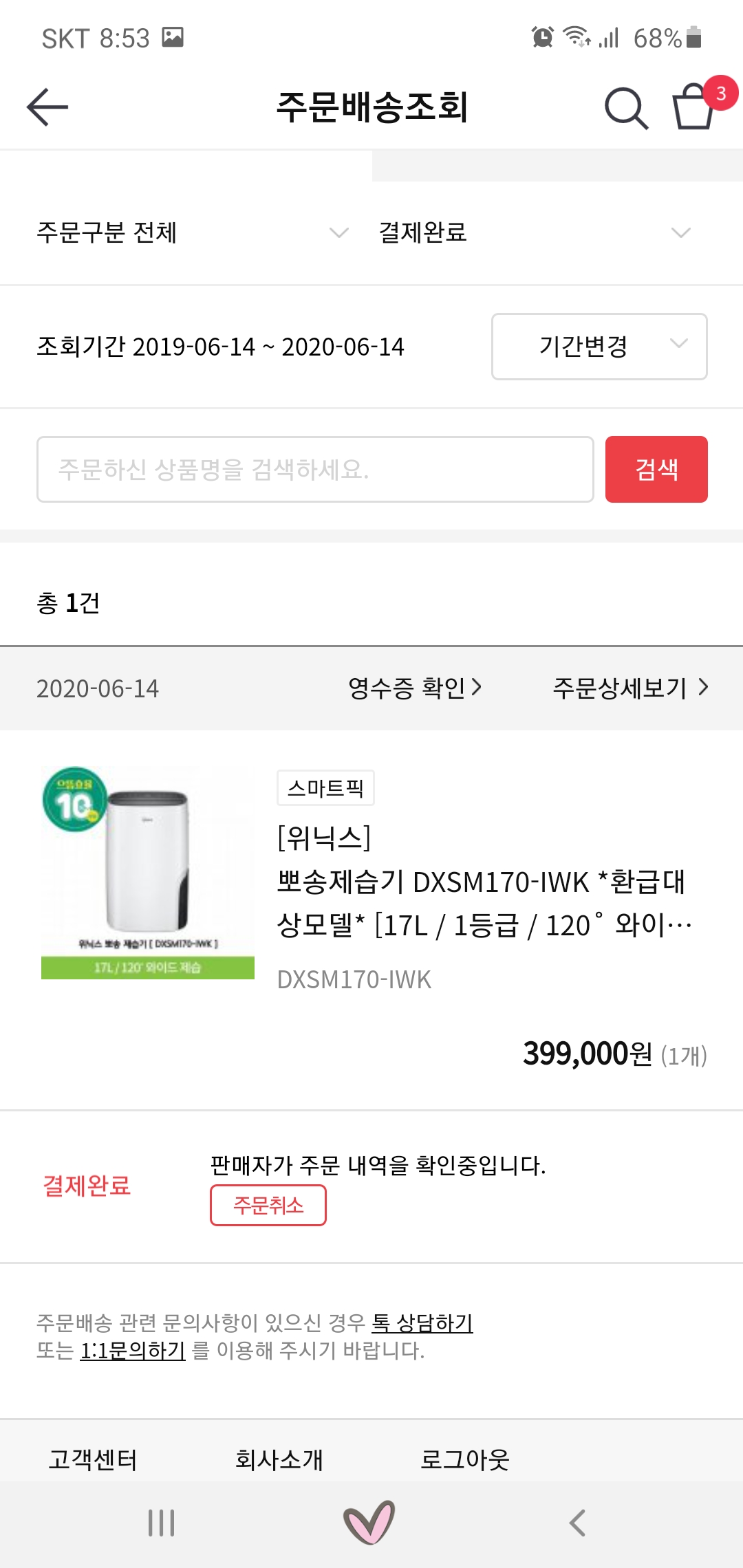Focus the product name search field

tap(315, 469)
